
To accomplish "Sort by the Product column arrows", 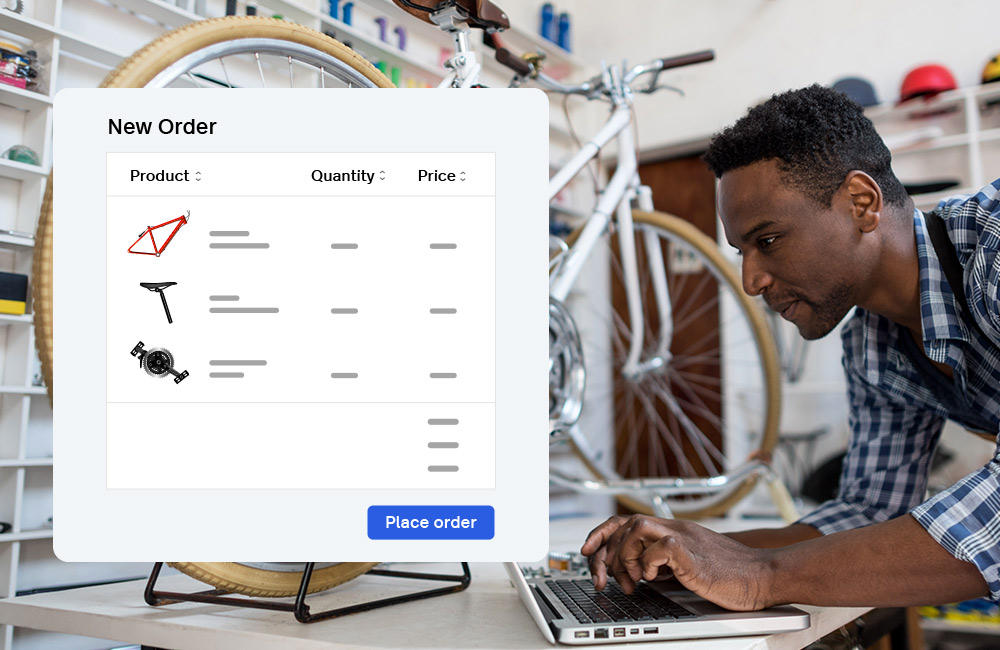I will click(x=198, y=176).
